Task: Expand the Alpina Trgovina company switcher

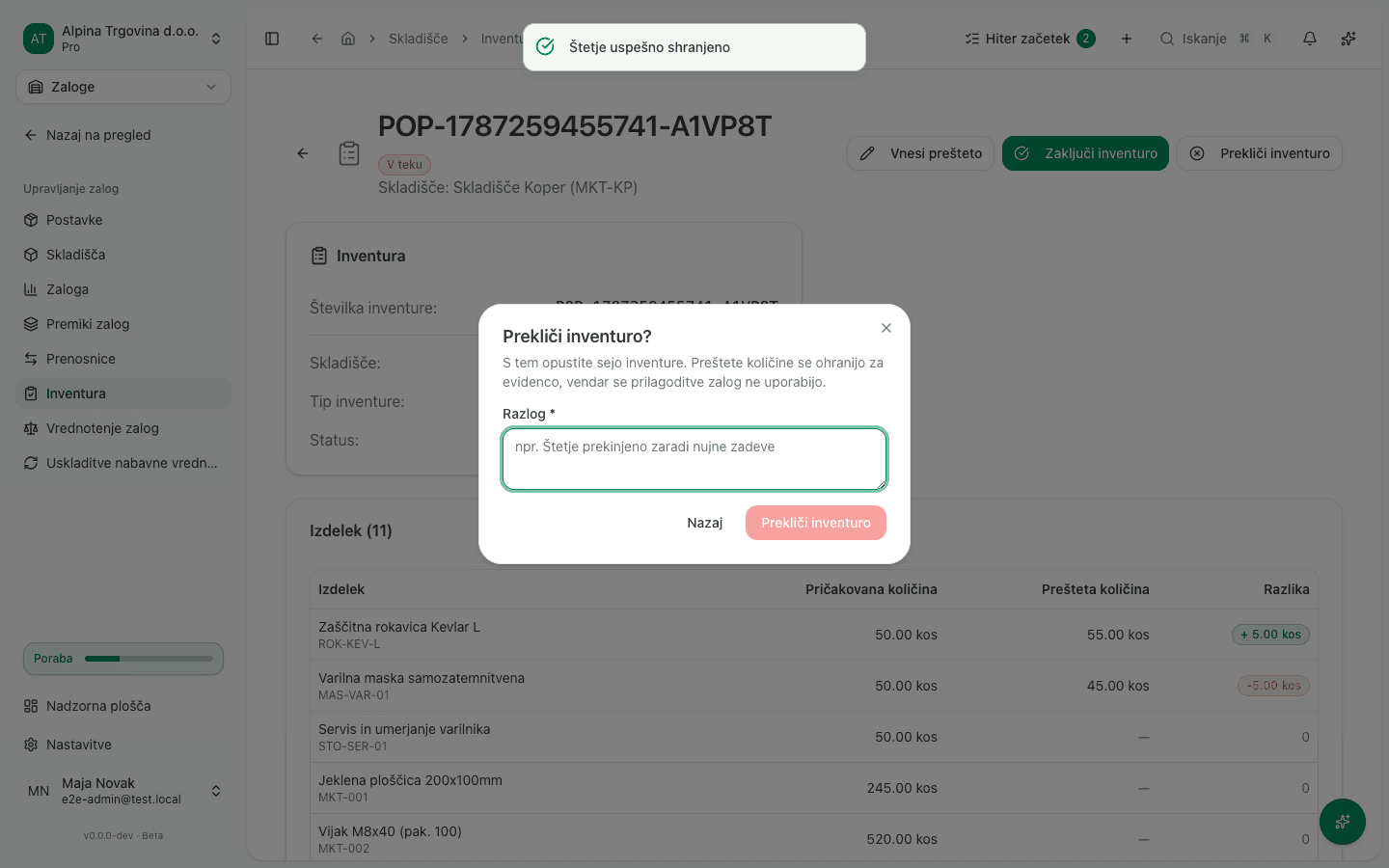Action: 123,39
